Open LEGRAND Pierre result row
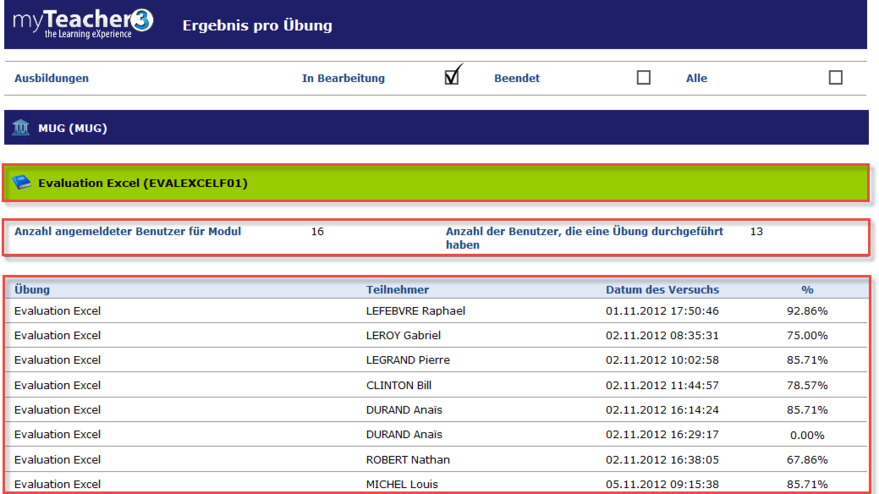The image size is (879, 494). point(407,360)
